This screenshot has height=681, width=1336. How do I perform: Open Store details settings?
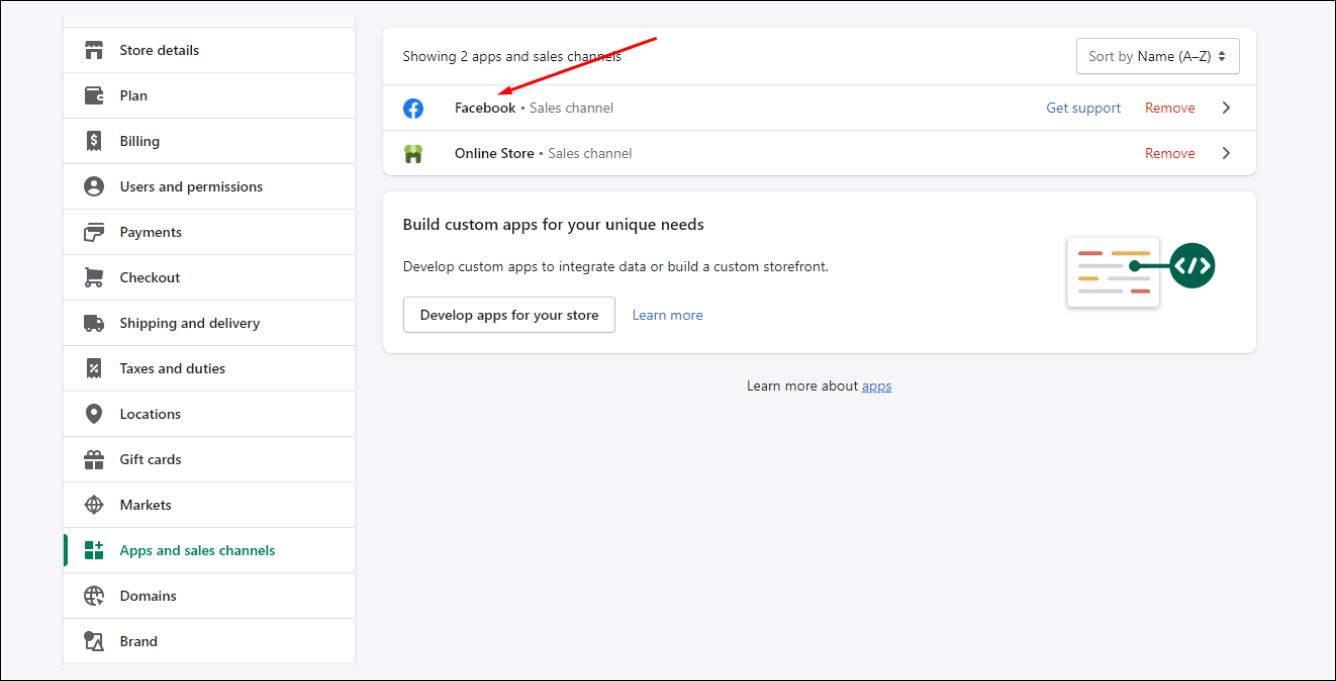click(209, 50)
